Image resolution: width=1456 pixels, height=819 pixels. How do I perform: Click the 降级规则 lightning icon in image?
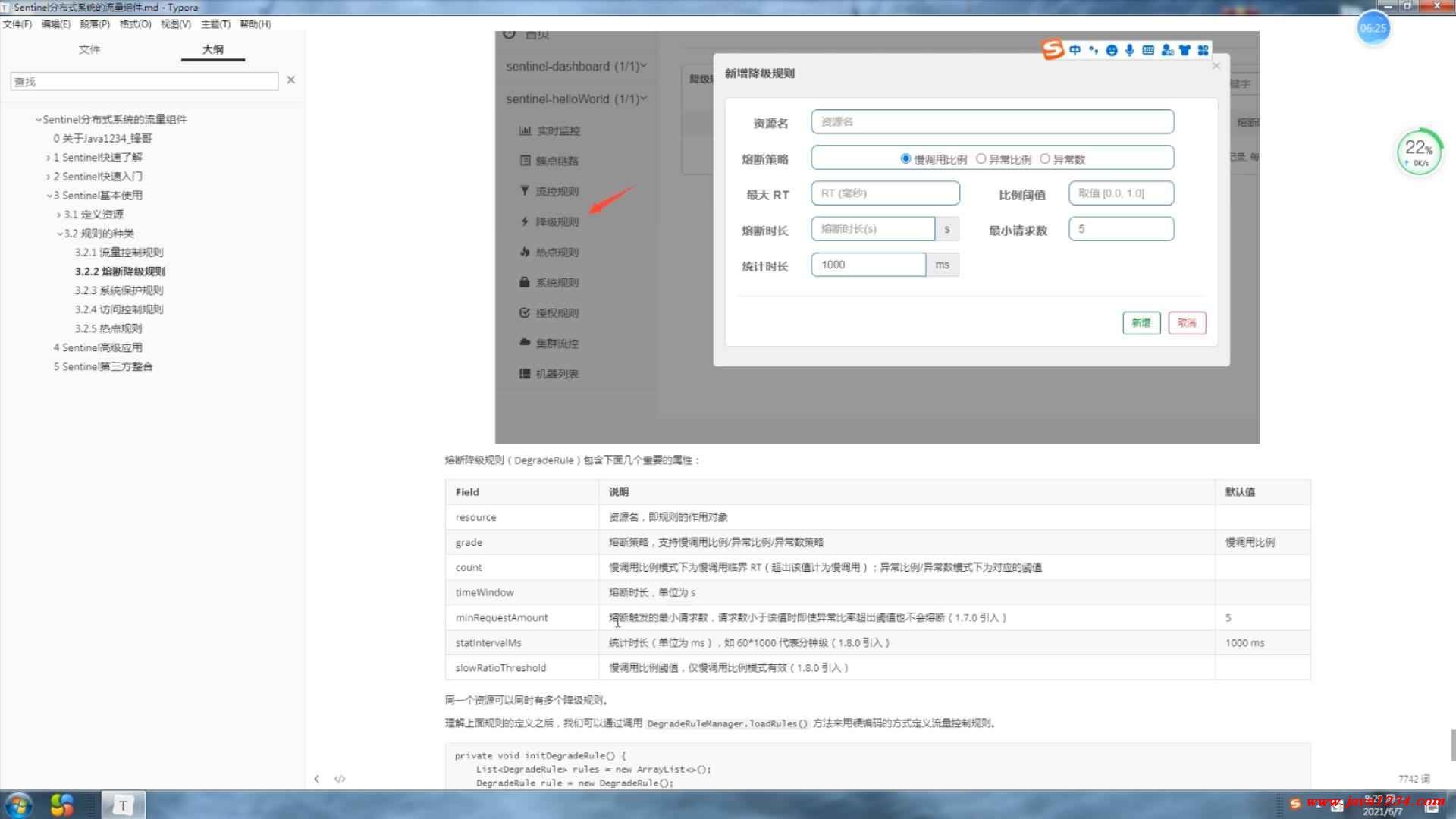coord(525,221)
